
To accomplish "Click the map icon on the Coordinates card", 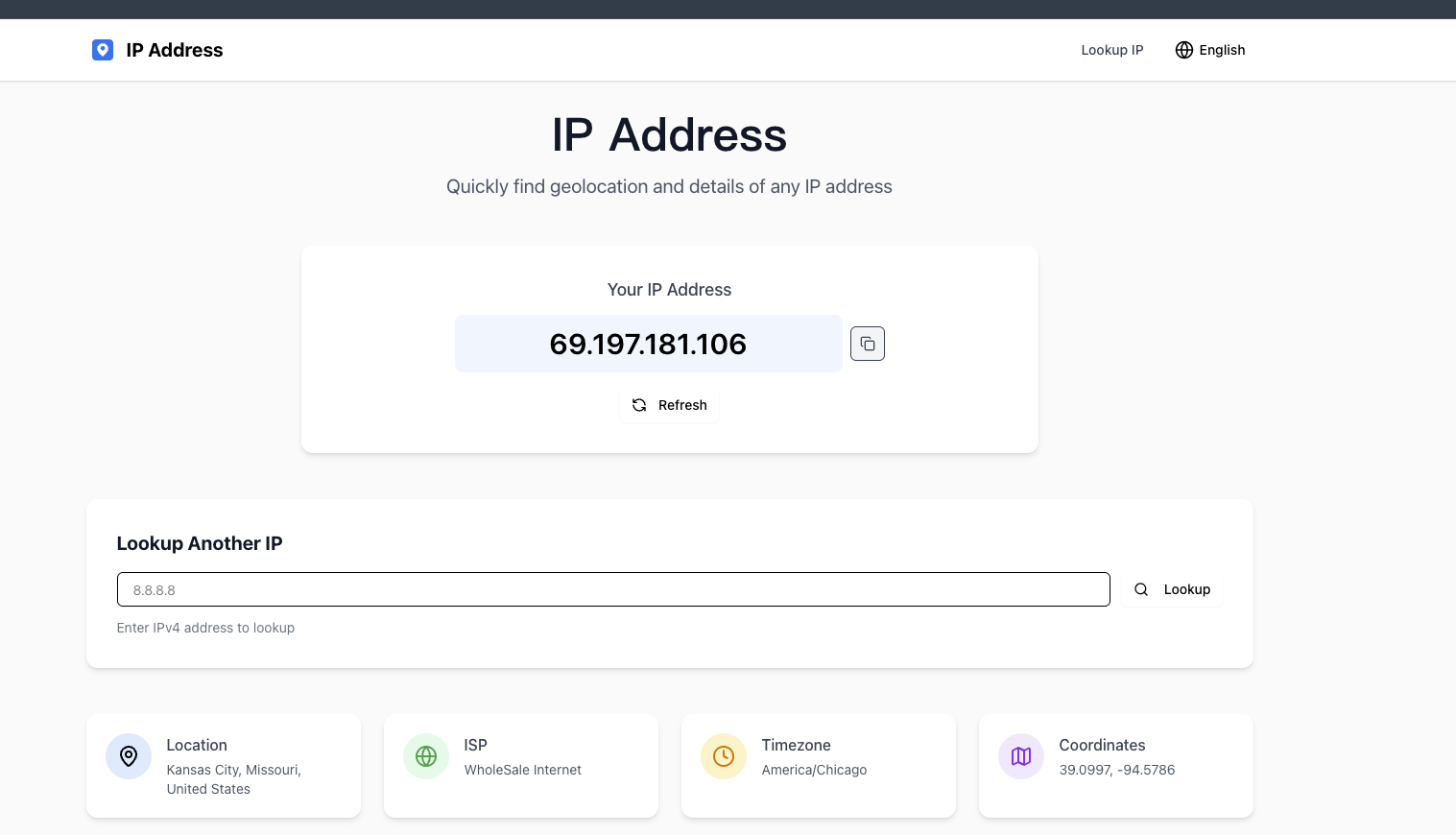I will point(1021,756).
